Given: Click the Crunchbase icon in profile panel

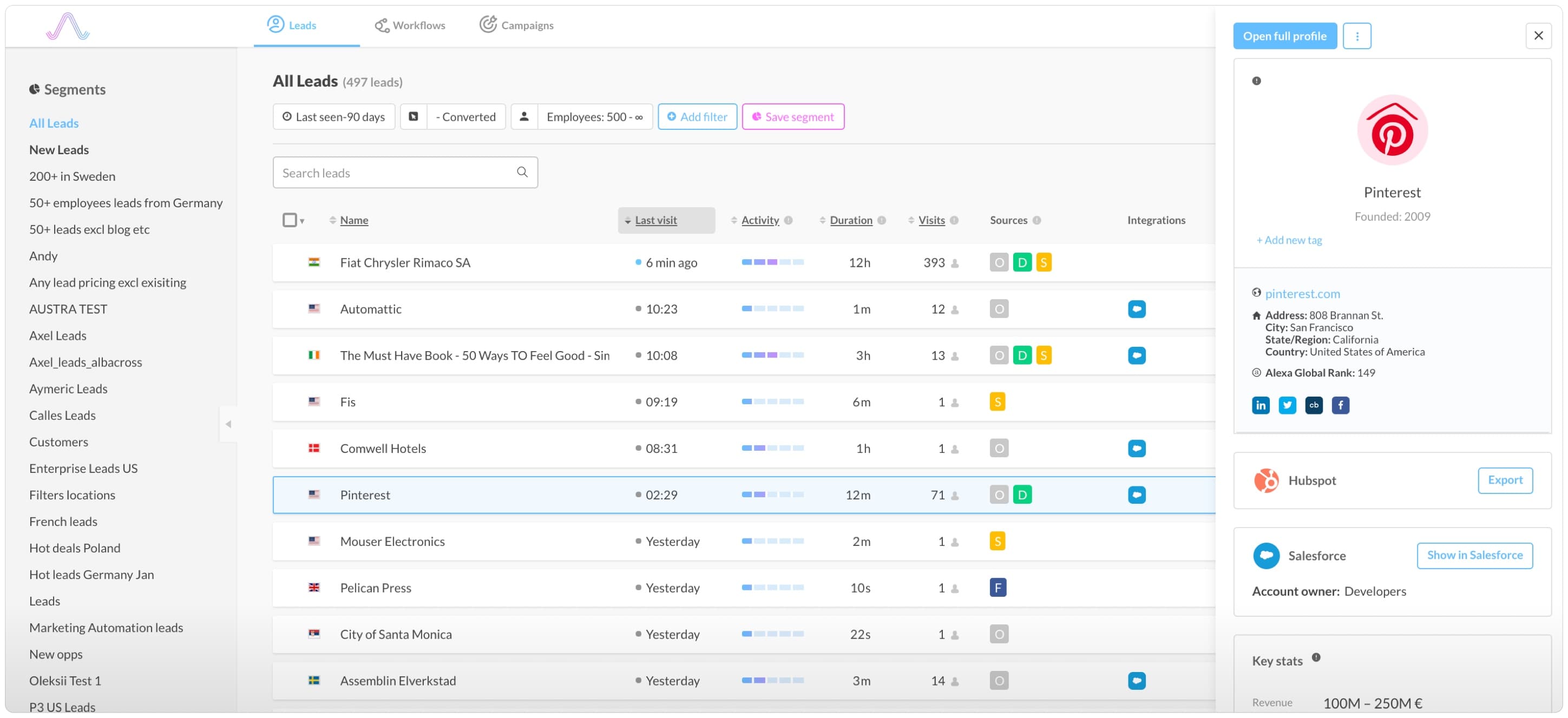Looking at the screenshot, I should 1314,405.
